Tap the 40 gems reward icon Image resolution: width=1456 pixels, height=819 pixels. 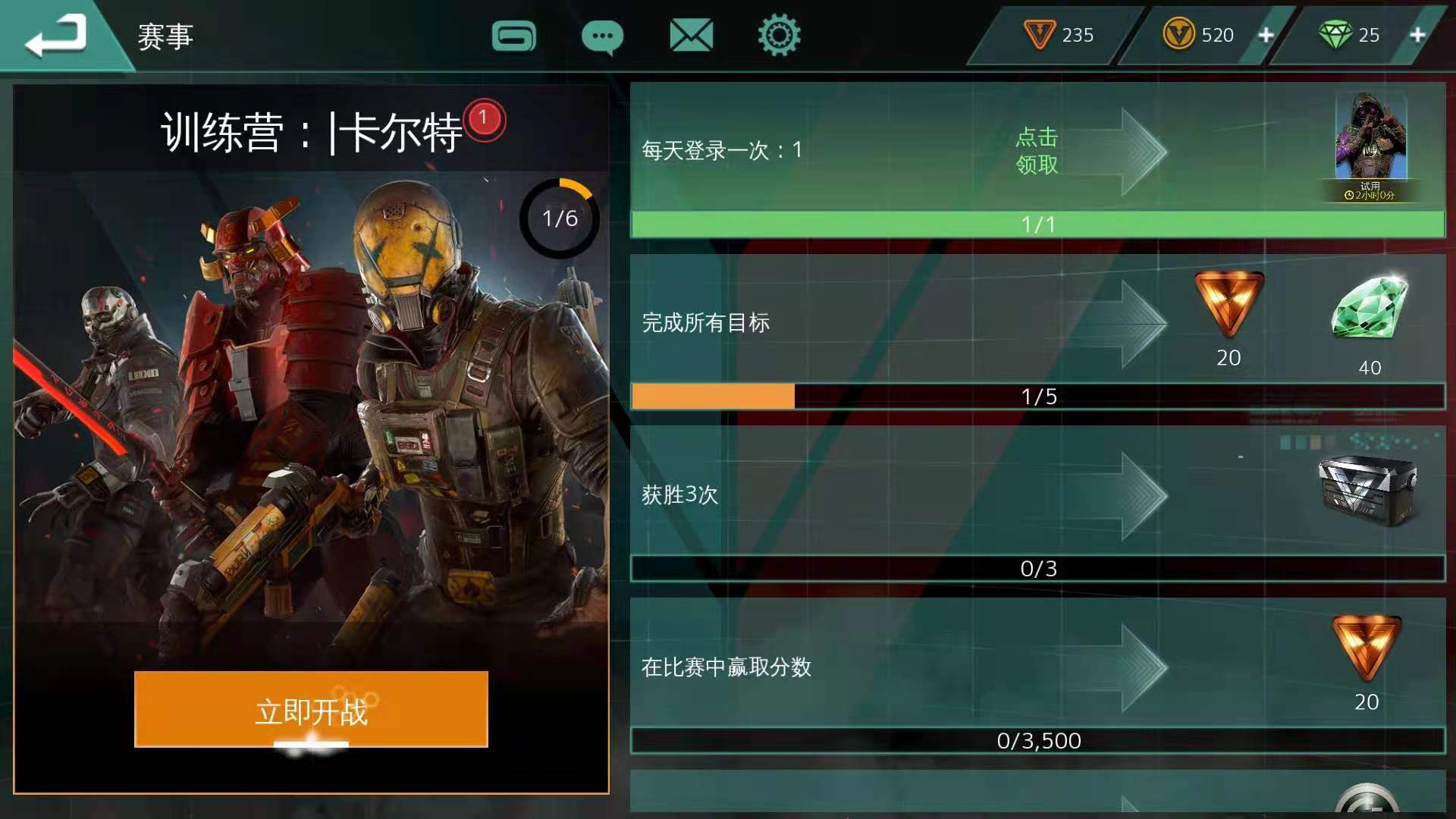(1370, 307)
